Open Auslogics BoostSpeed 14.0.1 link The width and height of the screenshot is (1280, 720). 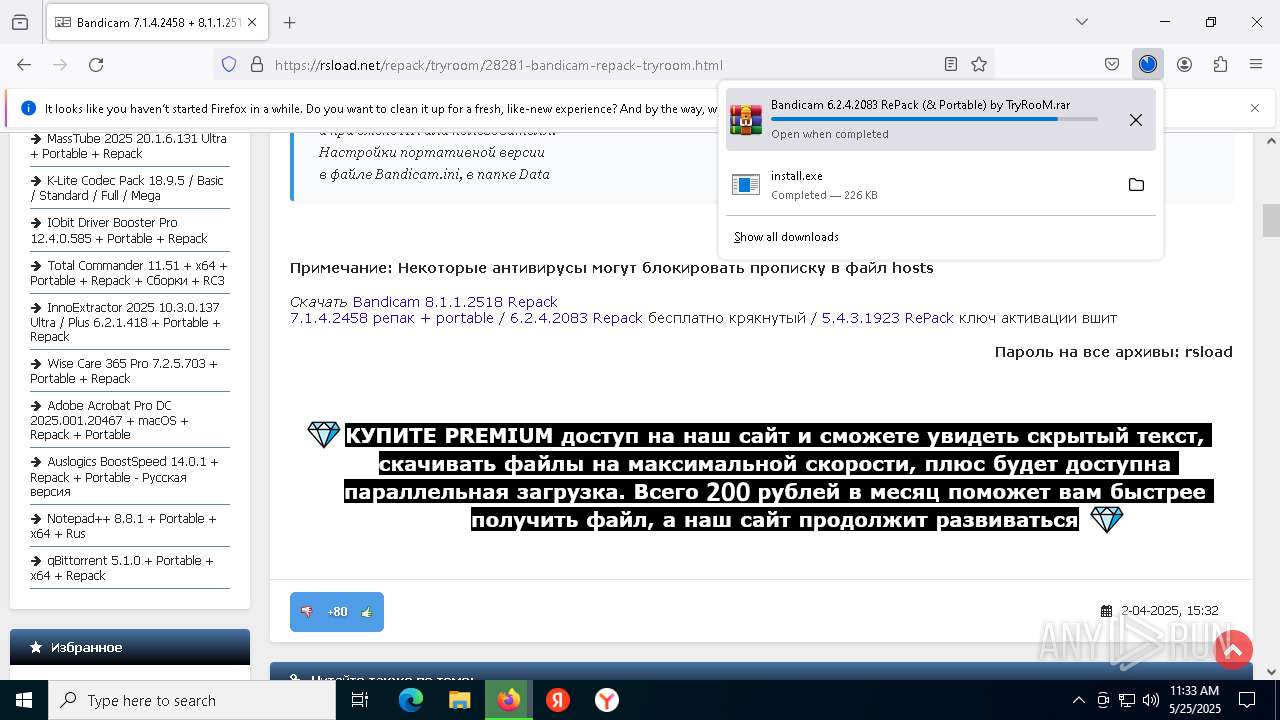(x=124, y=477)
